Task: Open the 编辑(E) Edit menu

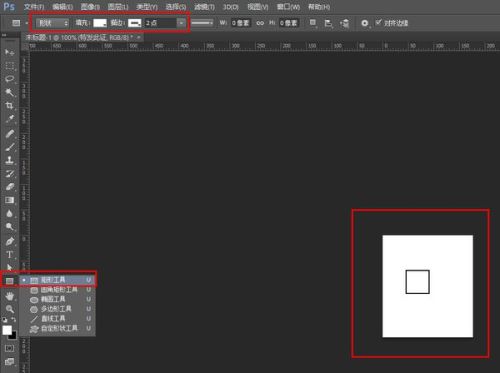Action: coord(62,7)
